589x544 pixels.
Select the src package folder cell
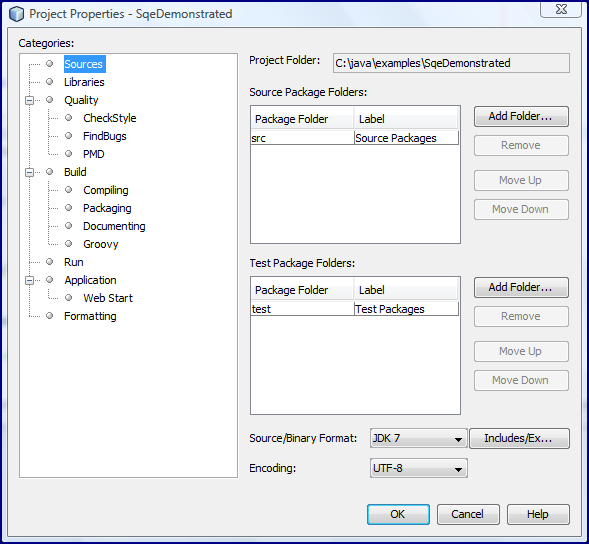(302, 138)
